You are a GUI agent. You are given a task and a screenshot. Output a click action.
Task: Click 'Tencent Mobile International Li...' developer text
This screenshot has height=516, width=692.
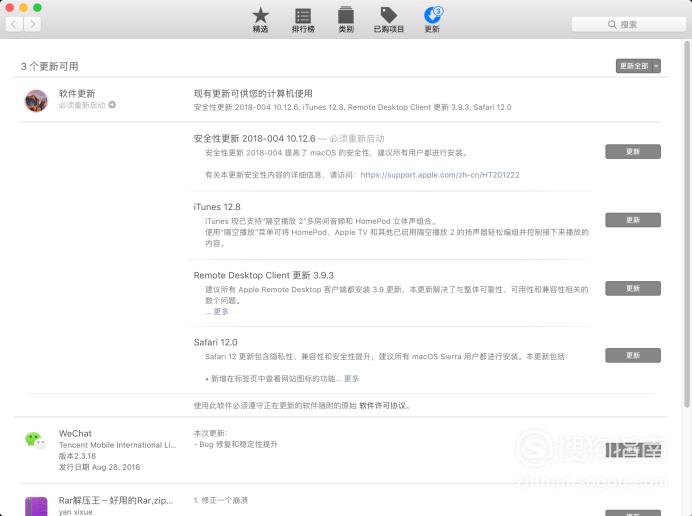click(x=117, y=445)
